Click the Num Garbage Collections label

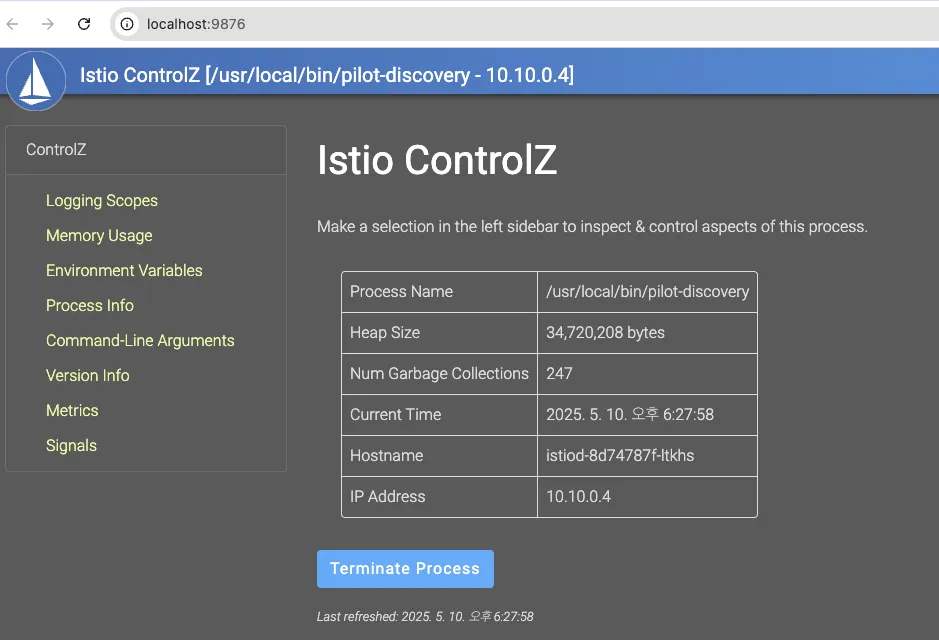pyautogui.click(x=439, y=374)
